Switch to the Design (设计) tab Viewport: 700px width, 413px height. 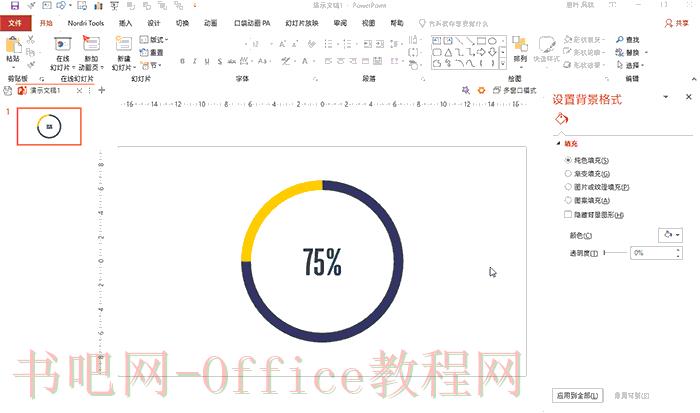154,23
